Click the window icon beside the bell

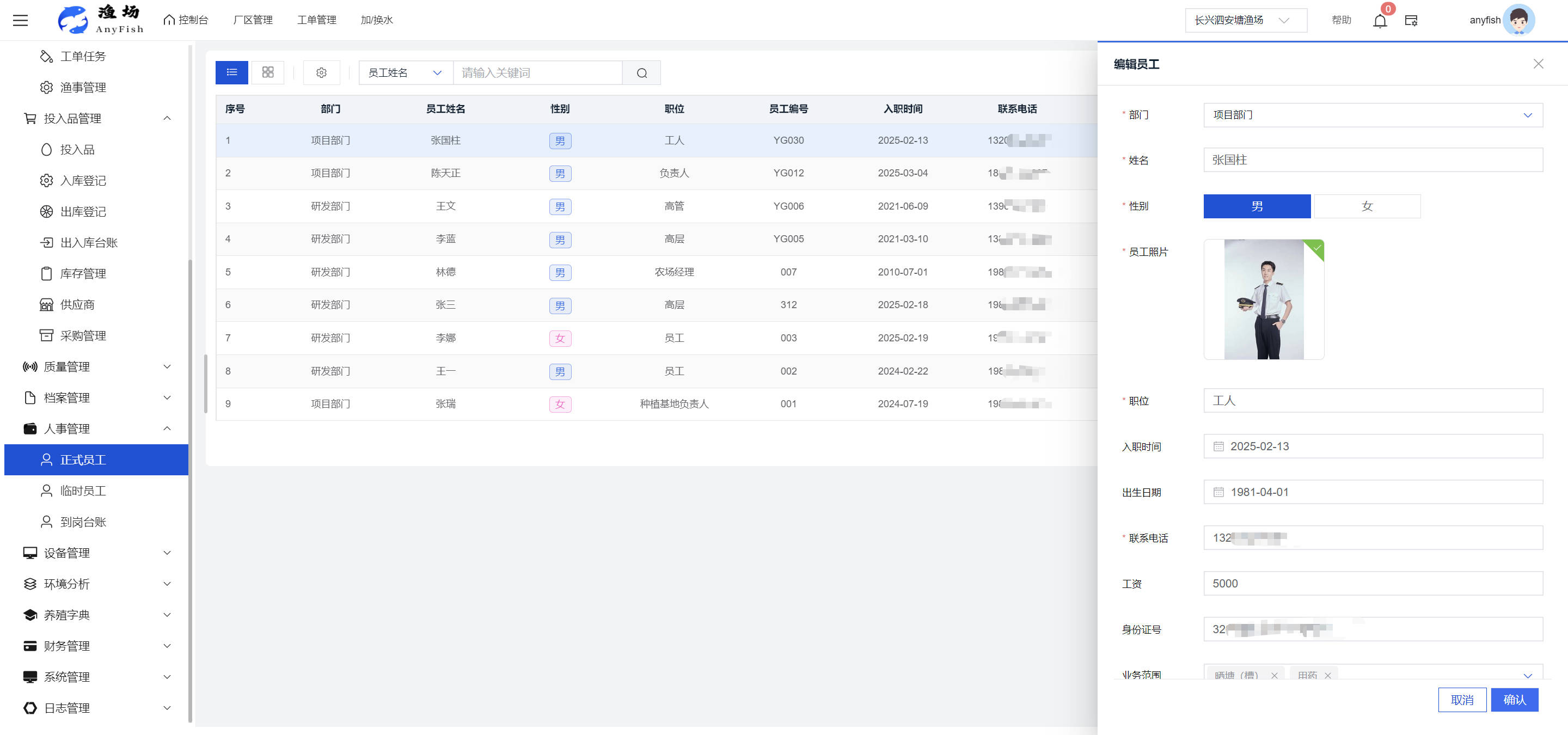click(1411, 21)
